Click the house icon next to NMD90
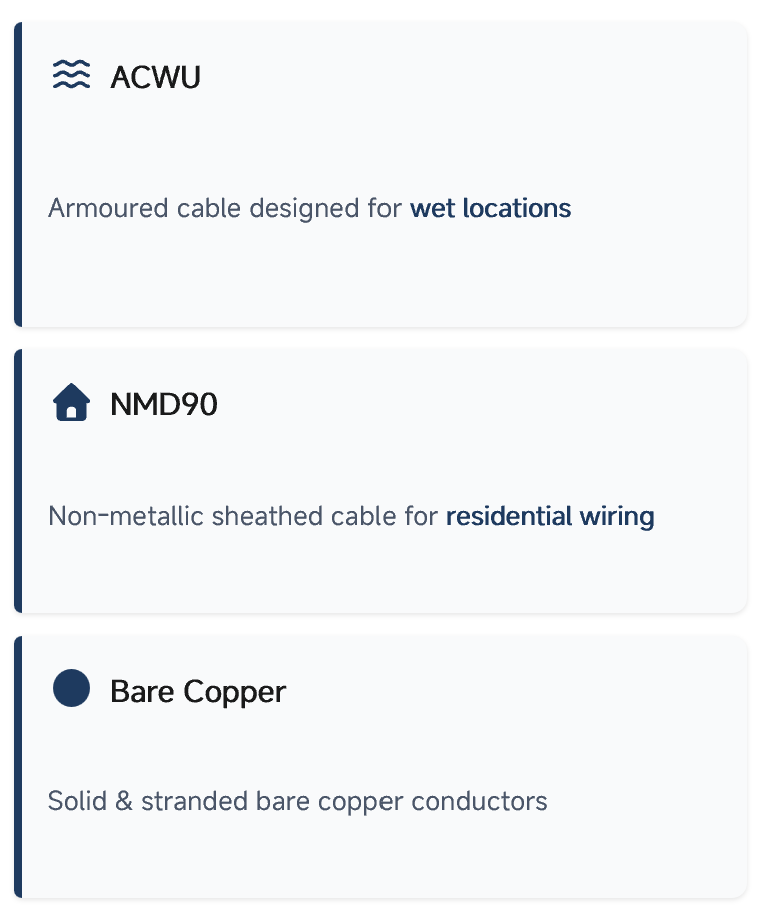760x910 pixels. 71,404
